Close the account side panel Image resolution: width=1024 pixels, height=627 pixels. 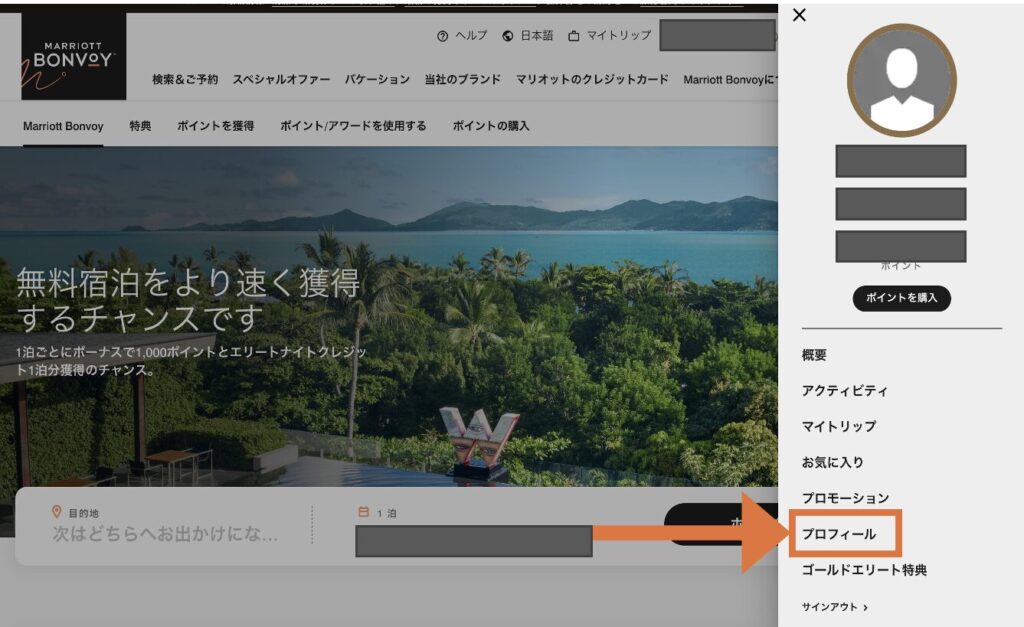[799, 15]
